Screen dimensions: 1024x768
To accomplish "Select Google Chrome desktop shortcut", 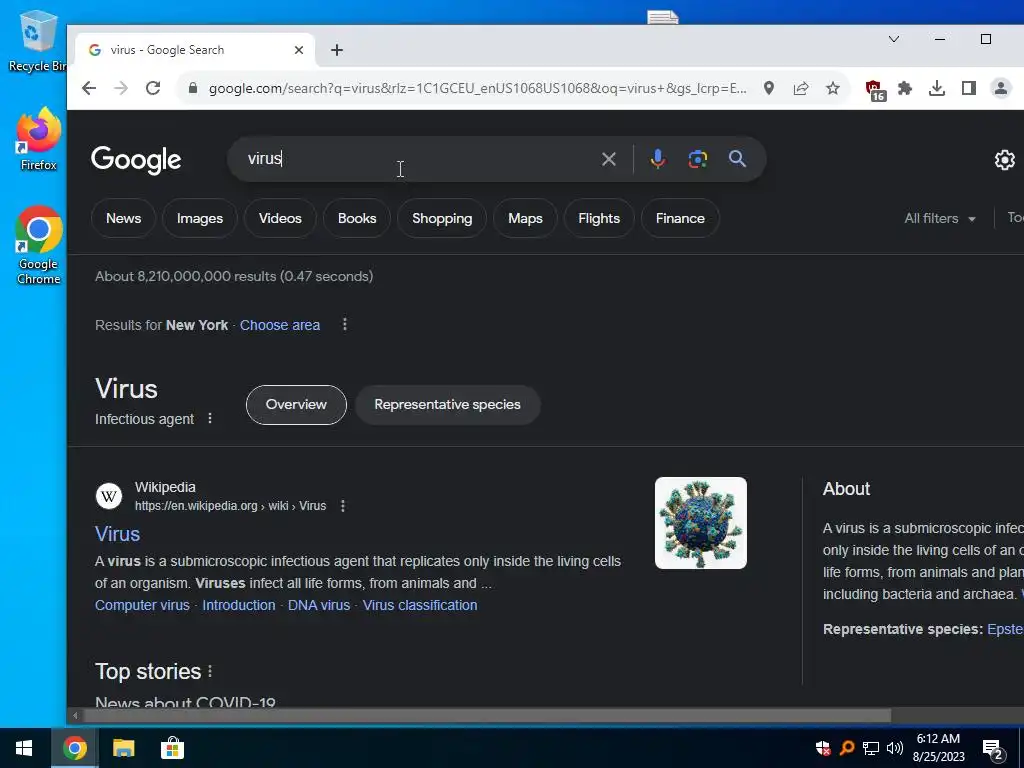I will (x=39, y=246).
